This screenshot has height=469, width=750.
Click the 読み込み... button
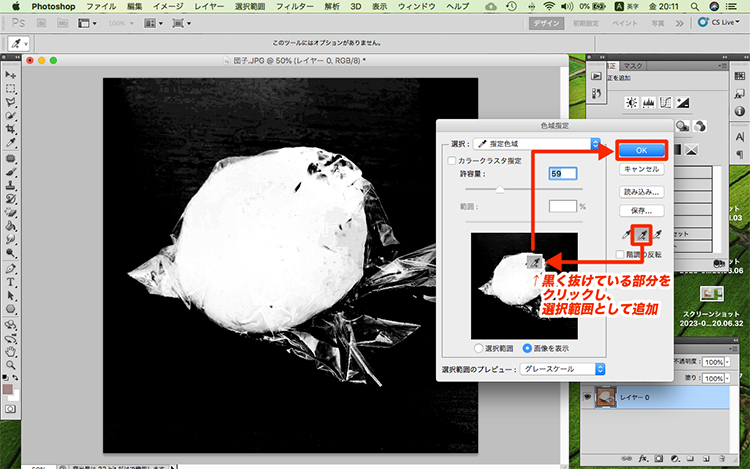(x=641, y=192)
